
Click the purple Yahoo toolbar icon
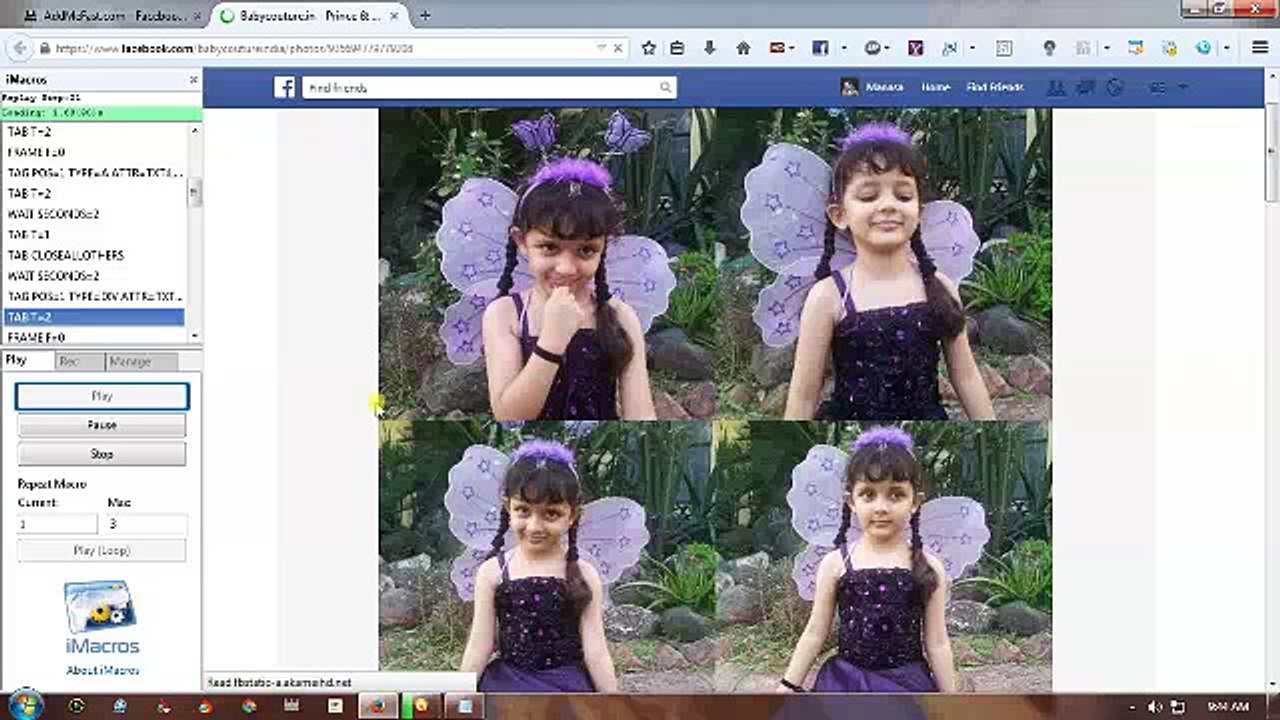(x=915, y=48)
